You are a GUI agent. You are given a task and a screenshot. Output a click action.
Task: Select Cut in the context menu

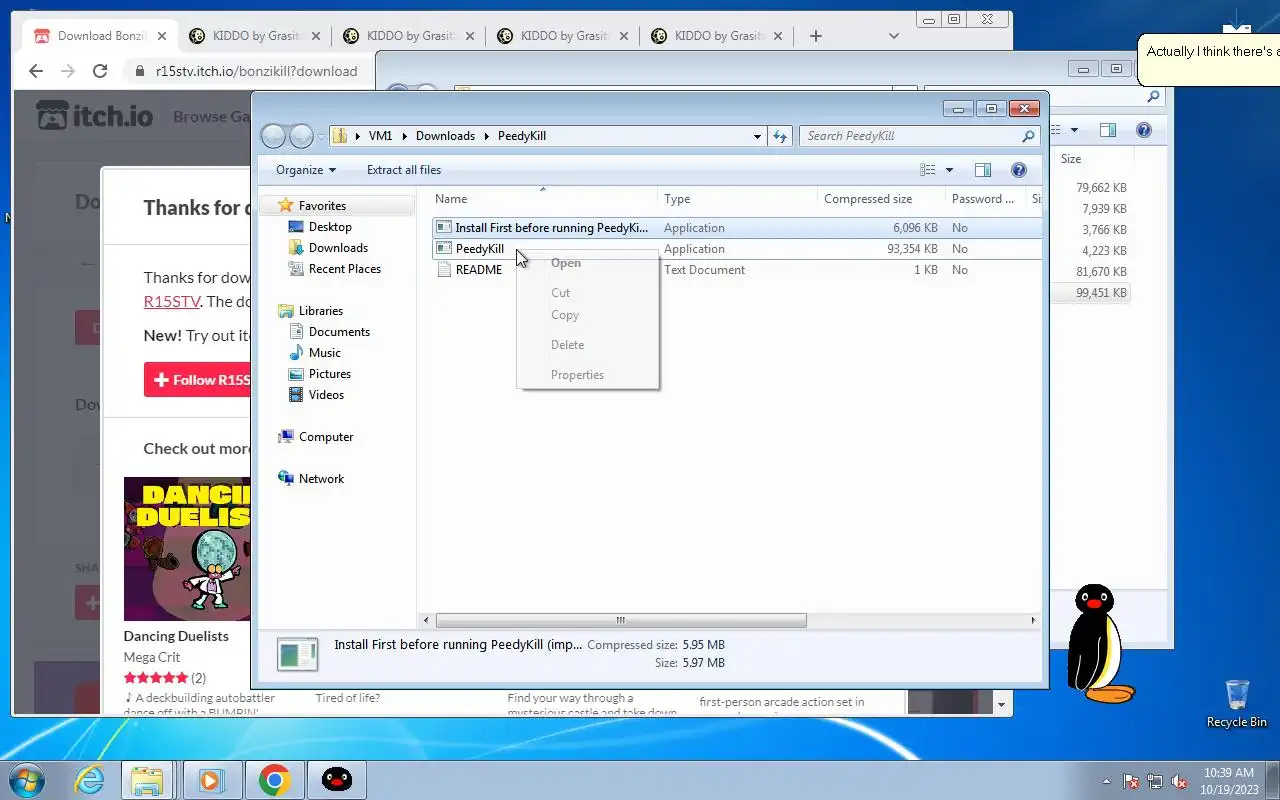[x=561, y=293]
